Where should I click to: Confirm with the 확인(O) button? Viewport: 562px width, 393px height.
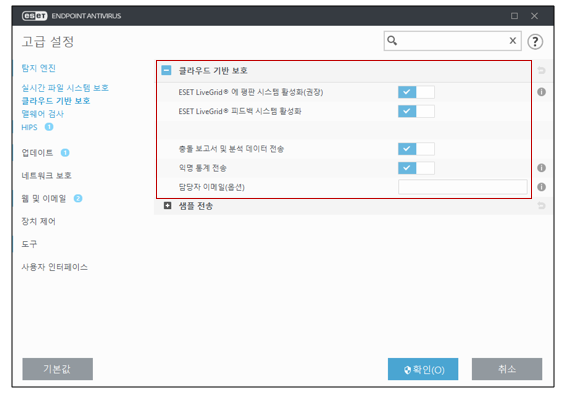click(423, 369)
